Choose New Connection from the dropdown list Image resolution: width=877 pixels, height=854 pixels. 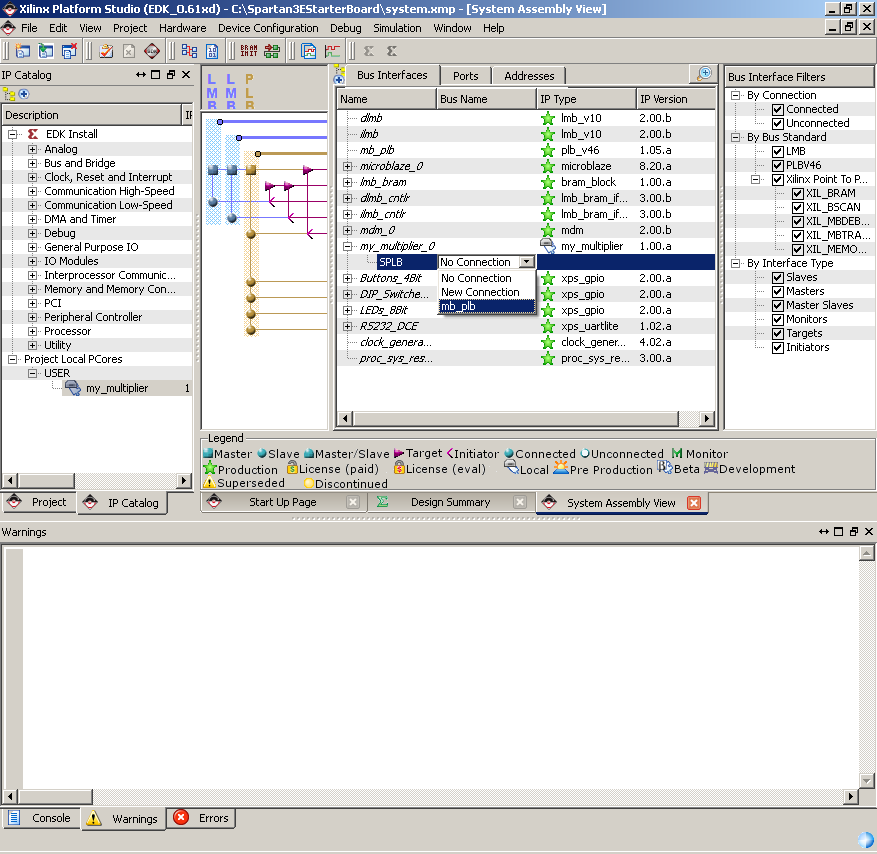click(487, 292)
